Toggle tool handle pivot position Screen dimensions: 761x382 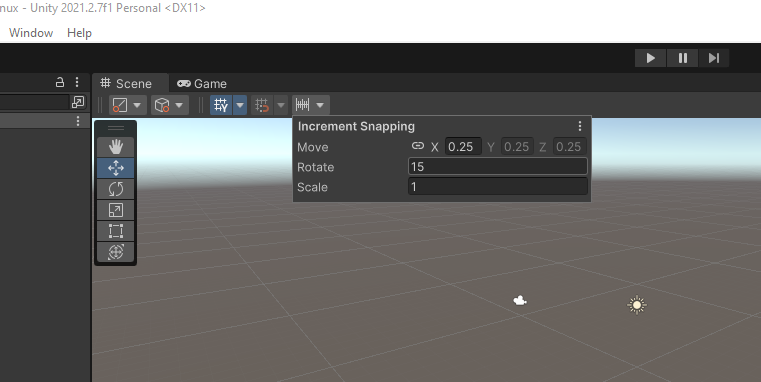point(120,105)
